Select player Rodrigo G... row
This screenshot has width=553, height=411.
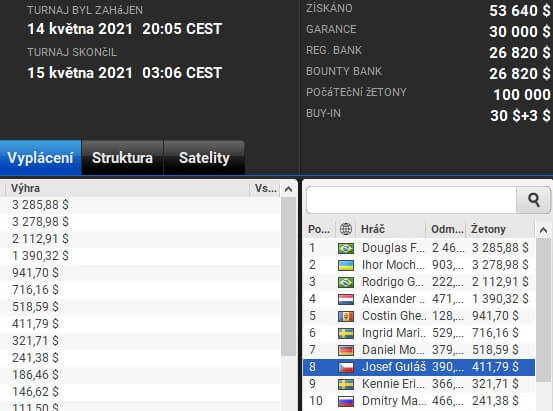tap(419, 282)
